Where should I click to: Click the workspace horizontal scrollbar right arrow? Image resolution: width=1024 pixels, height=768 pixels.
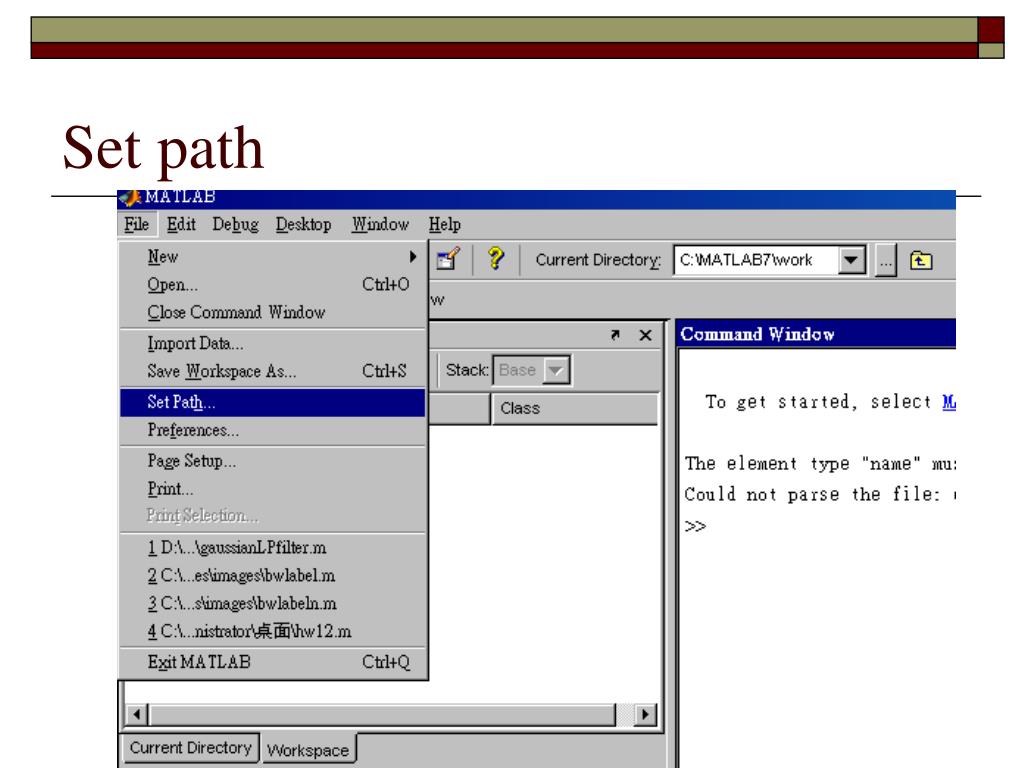coord(645,714)
